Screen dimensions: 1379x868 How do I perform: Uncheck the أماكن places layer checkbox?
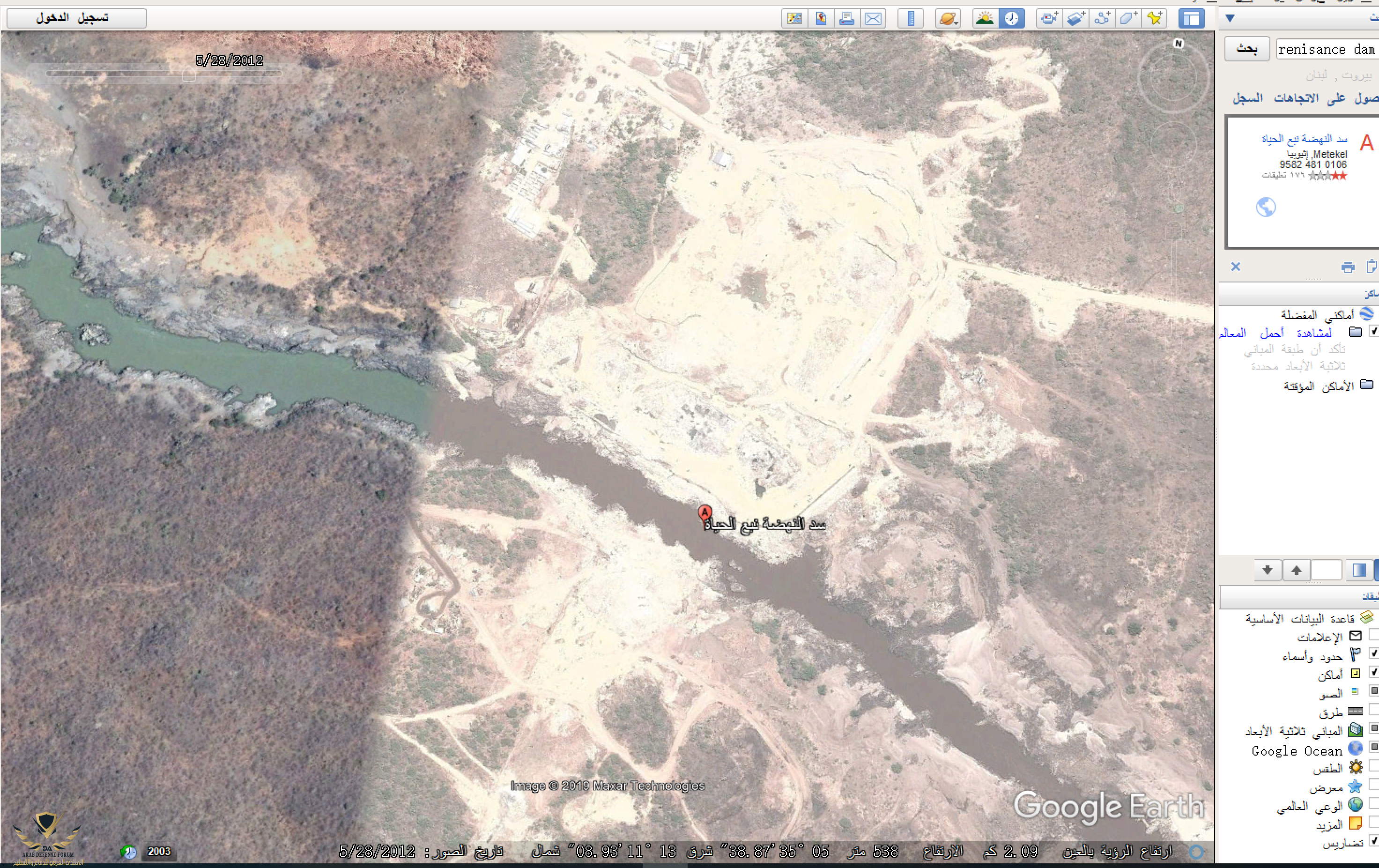pos(1373,672)
